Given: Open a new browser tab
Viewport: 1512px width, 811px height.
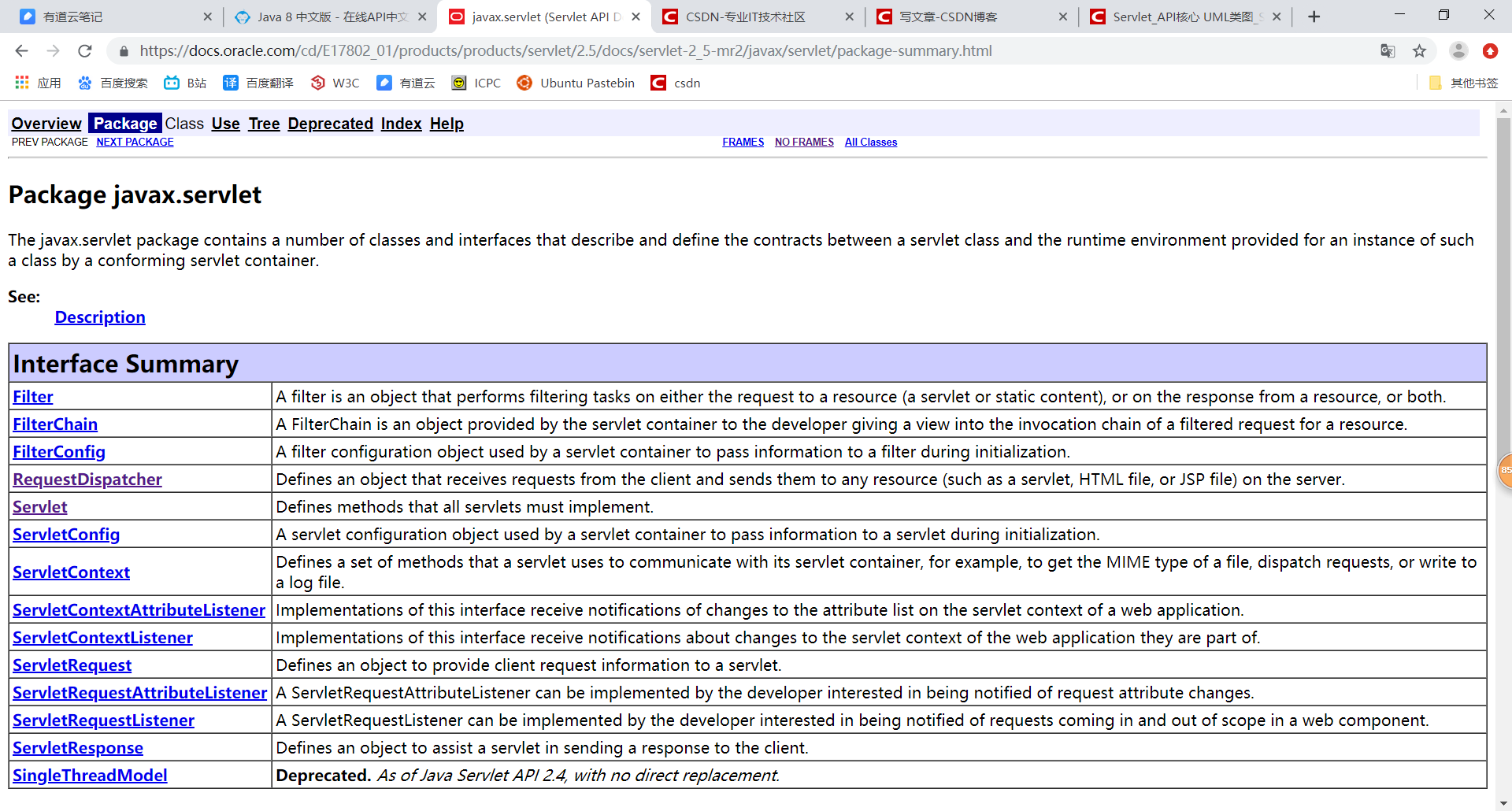Looking at the screenshot, I should pyautogui.click(x=1314, y=17).
